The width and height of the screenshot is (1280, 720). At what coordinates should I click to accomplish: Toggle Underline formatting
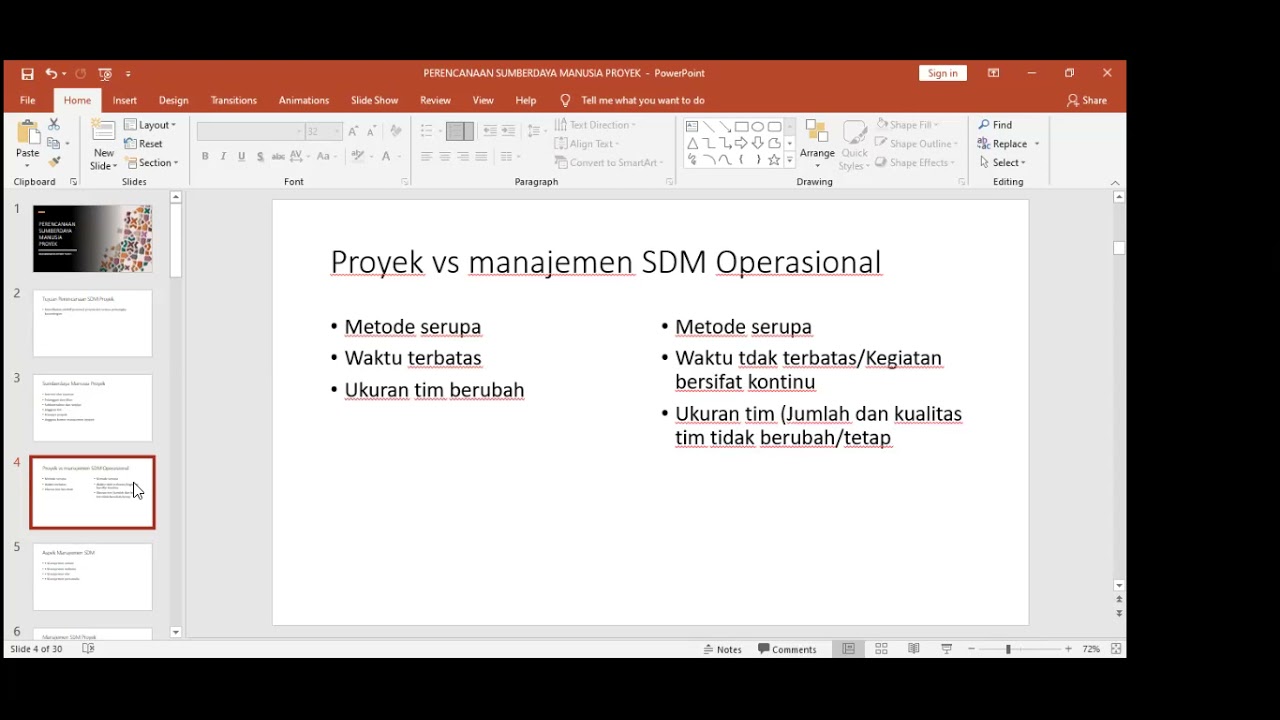pos(241,156)
